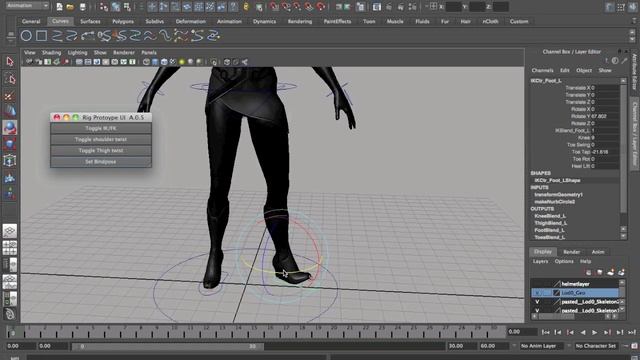Click the range slider bar handle
The height and width of the screenshot is (360, 640).
coord(168,346)
